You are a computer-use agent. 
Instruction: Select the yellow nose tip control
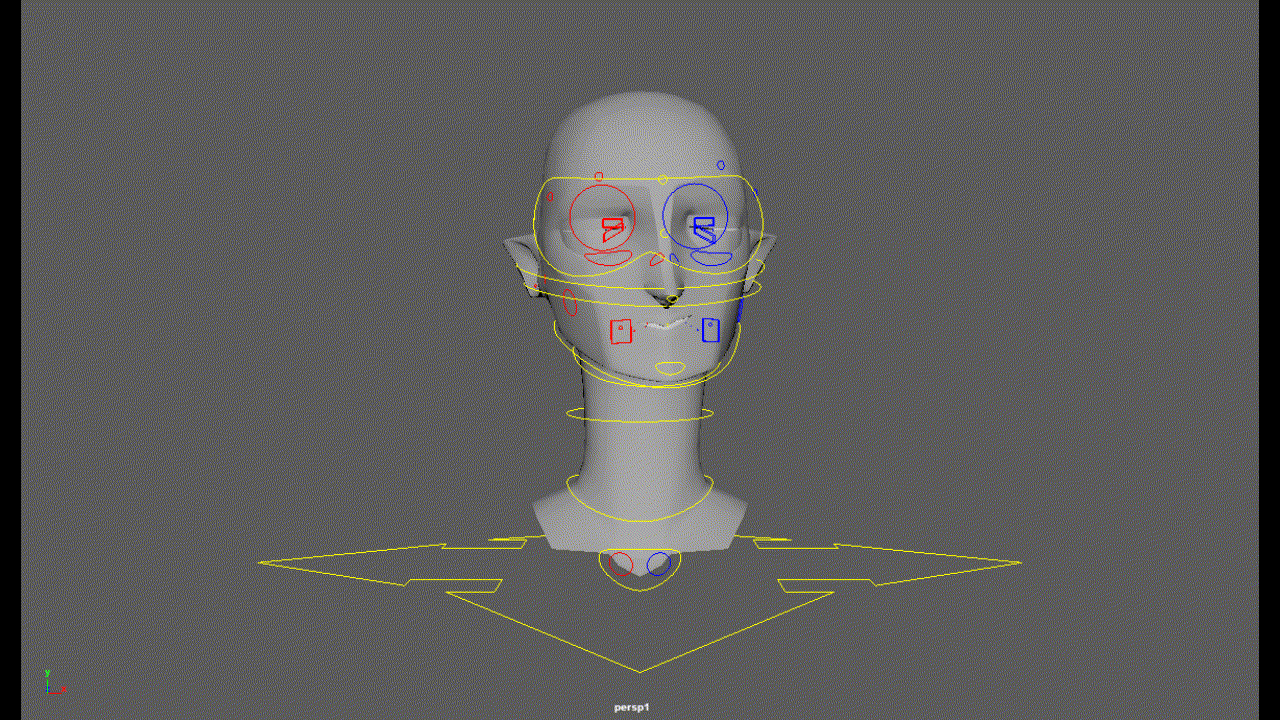[670, 299]
